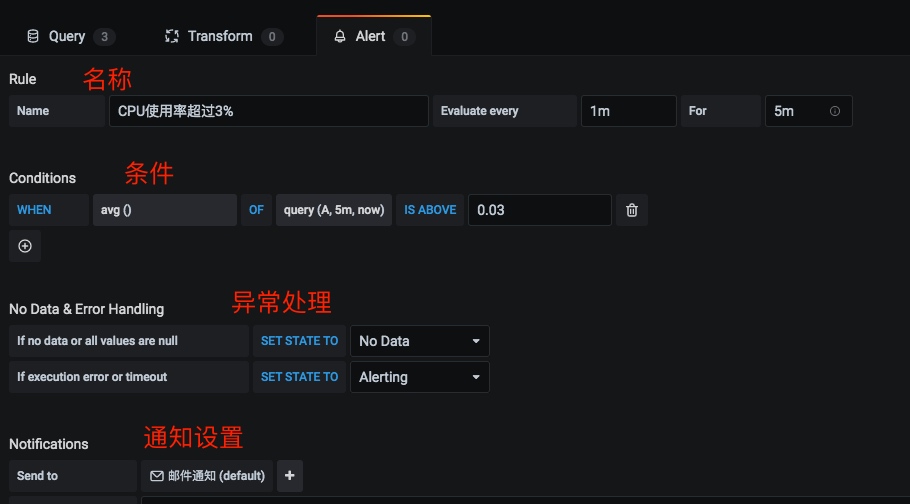Click the IS ABOVE evaluator type

[x=430, y=210]
